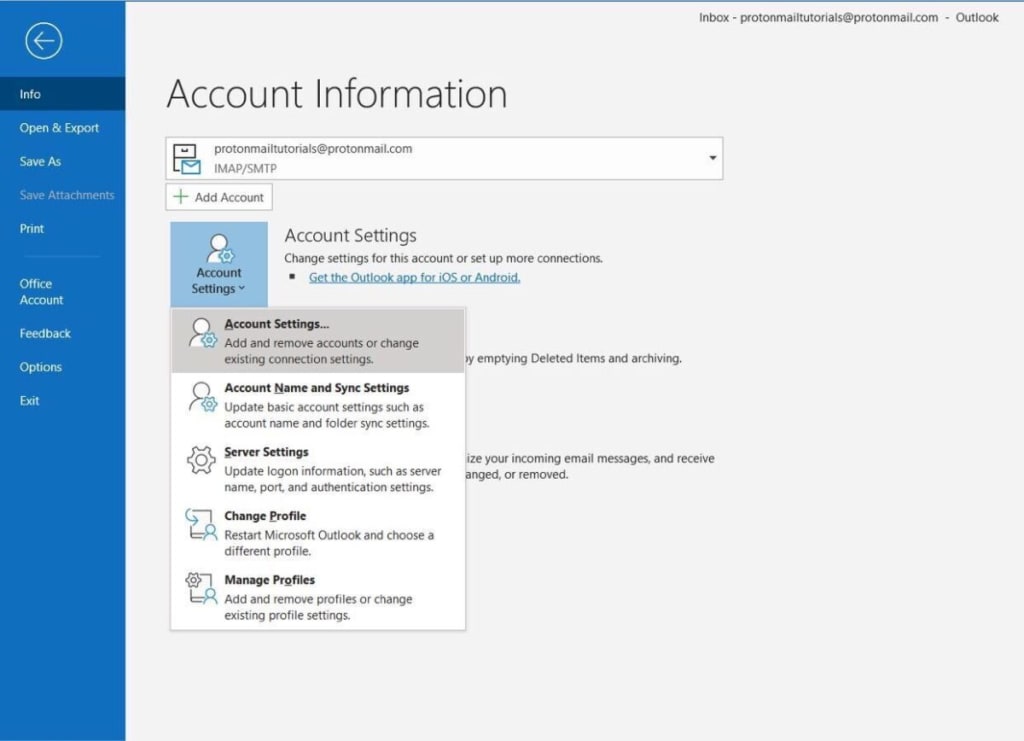Open the Office Account page
Screen dimensions: 1024x741
pyautogui.click(x=41, y=291)
